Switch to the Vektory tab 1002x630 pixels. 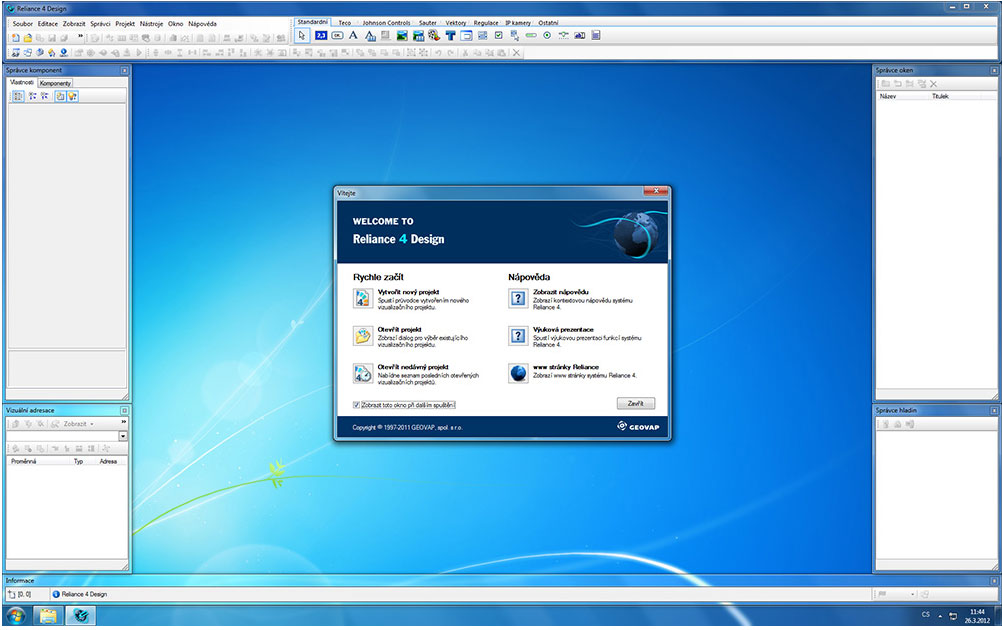pyautogui.click(x=456, y=22)
